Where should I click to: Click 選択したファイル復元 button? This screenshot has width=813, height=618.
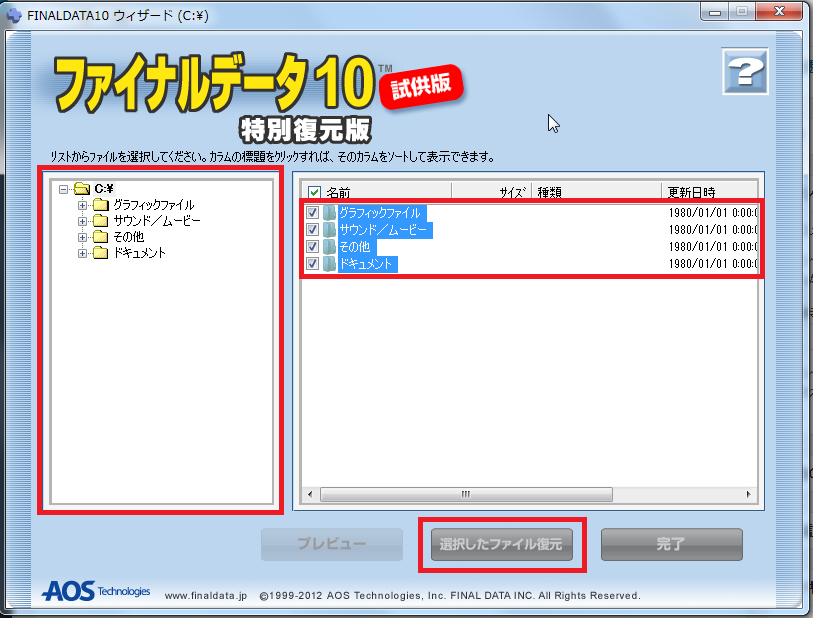click(x=502, y=544)
